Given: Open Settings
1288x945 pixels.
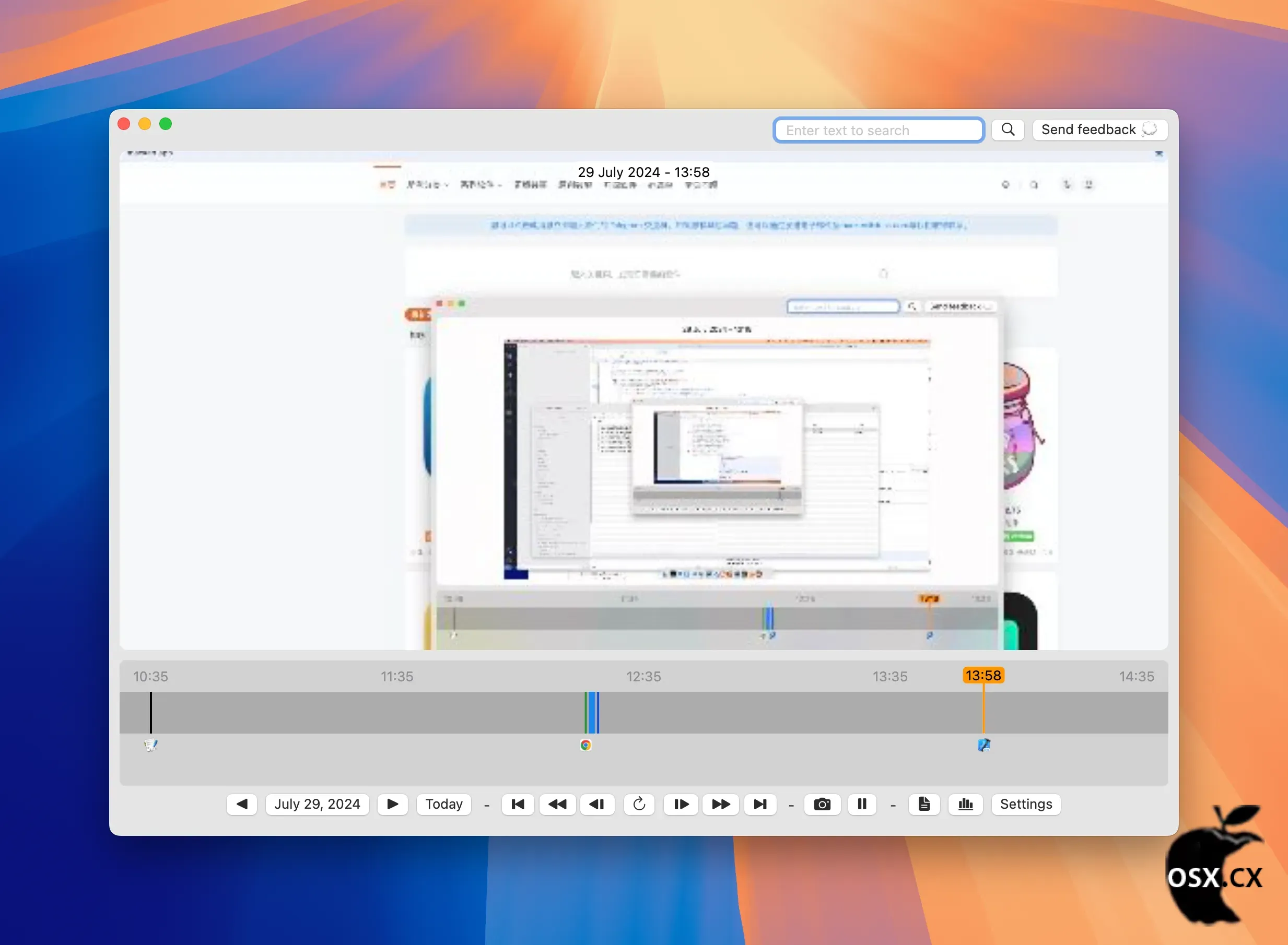Looking at the screenshot, I should 1025,804.
